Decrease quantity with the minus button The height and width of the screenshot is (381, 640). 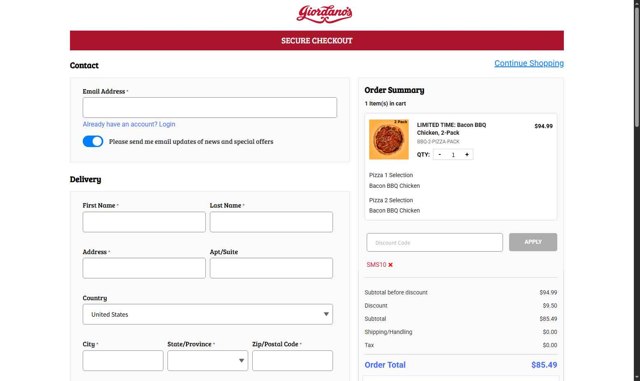click(x=440, y=154)
